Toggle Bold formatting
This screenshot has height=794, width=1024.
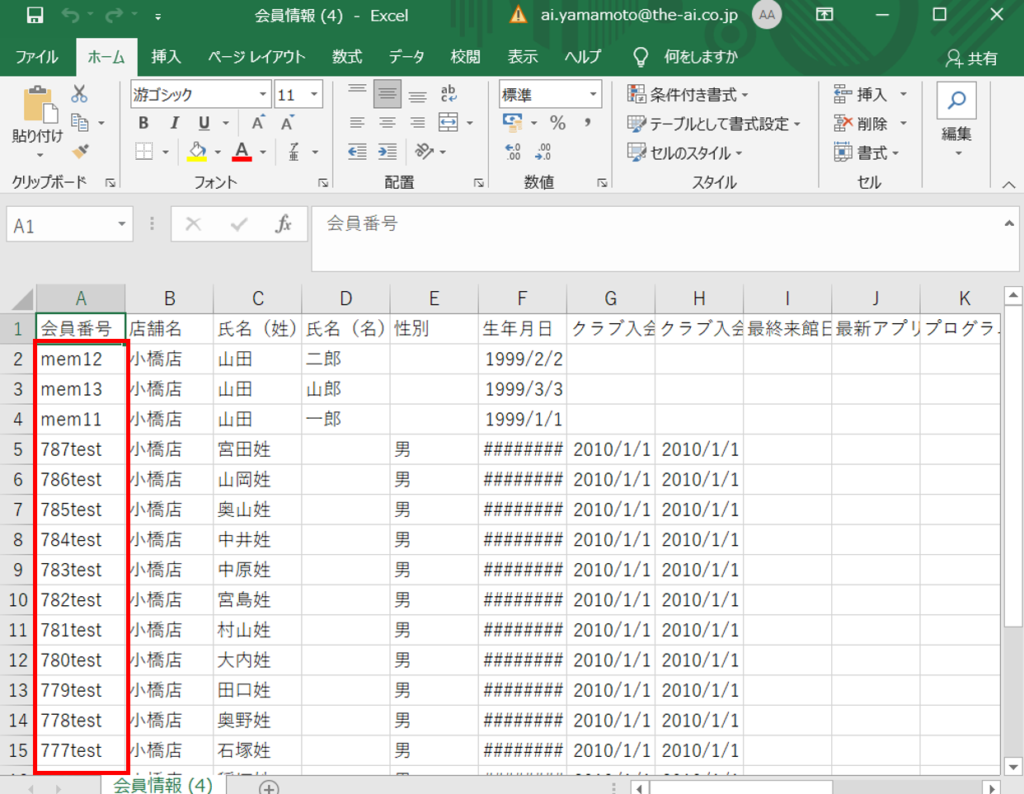(x=144, y=123)
